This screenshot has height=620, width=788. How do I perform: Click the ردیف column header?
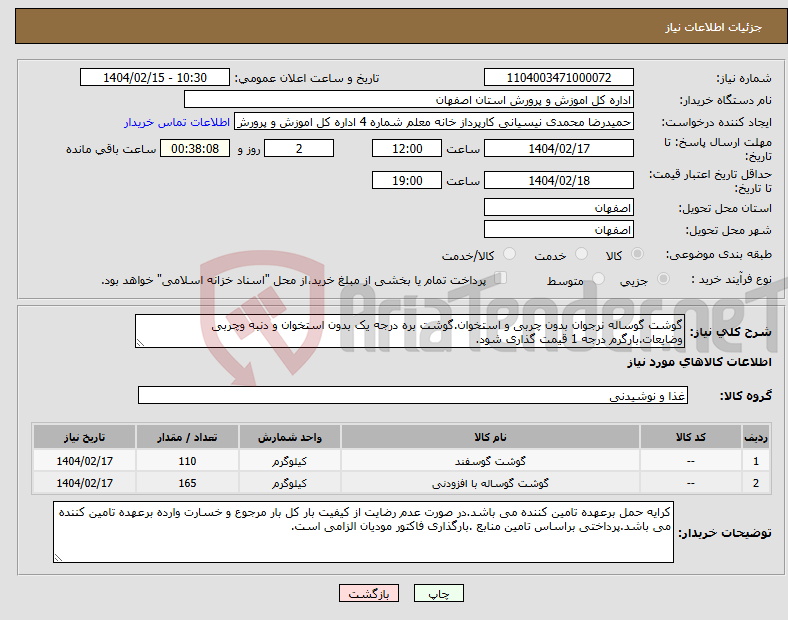click(756, 437)
